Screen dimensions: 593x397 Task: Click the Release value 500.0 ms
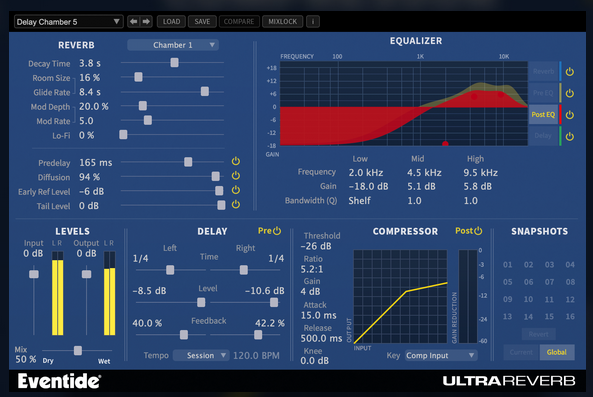[x=321, y=338]
